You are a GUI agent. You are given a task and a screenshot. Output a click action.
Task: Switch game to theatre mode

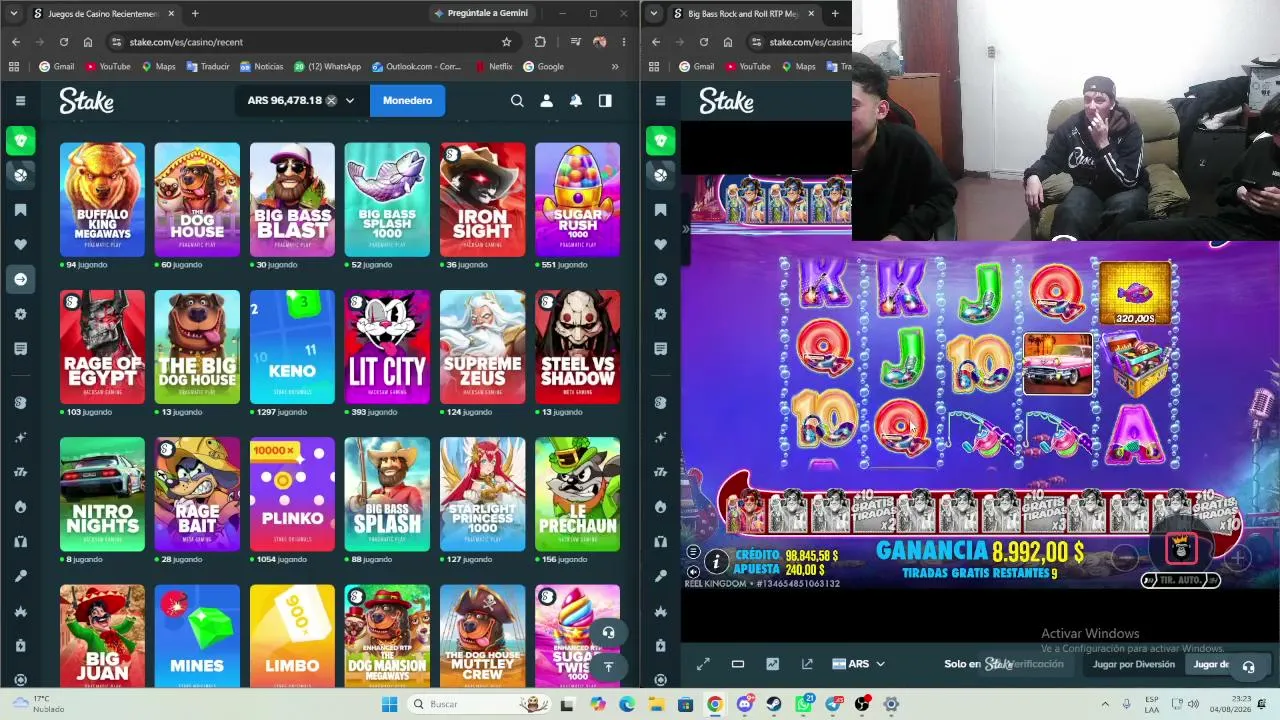pyautogui.click(x=738, y=664)
